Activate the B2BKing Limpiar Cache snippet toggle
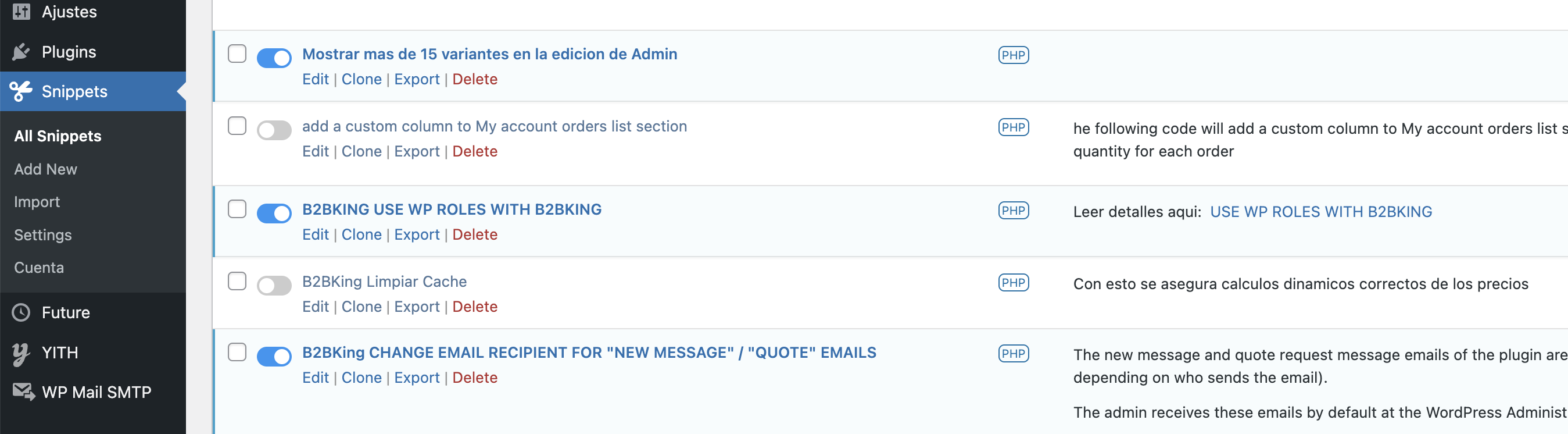The width and height of the screenshot is (1568, 434). point(274,286)
